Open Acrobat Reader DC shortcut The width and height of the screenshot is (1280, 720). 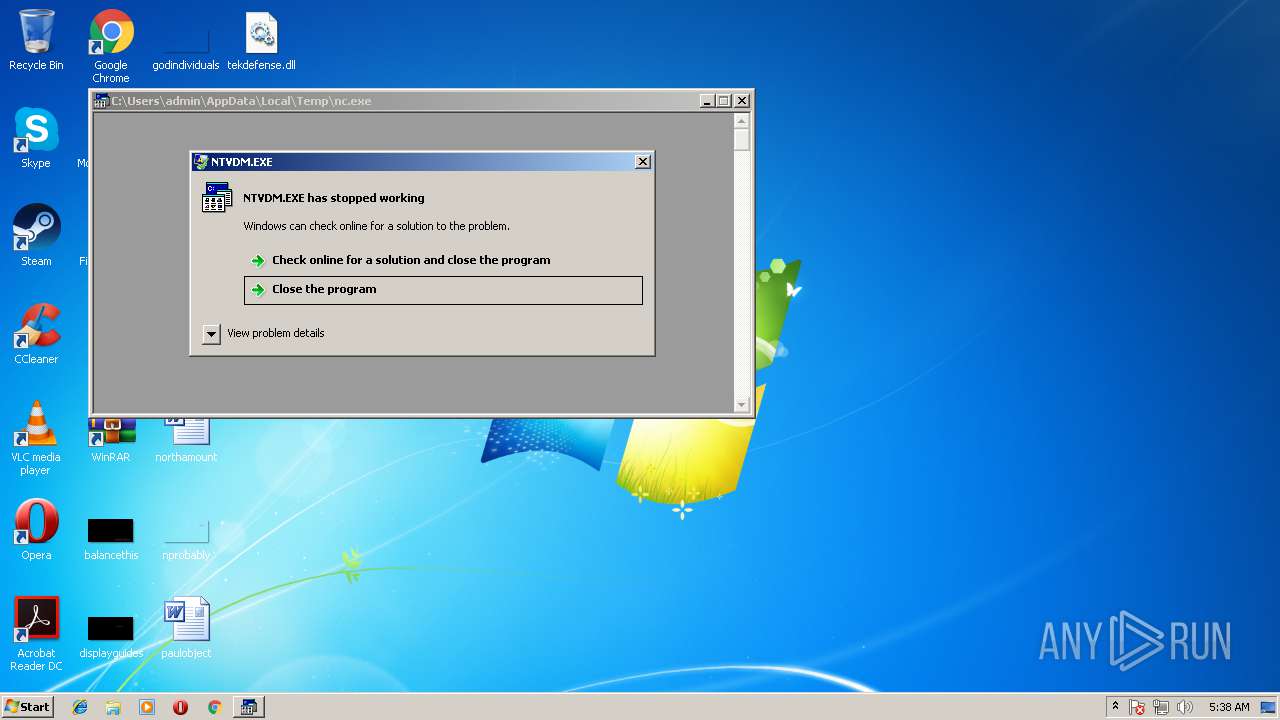36,634
